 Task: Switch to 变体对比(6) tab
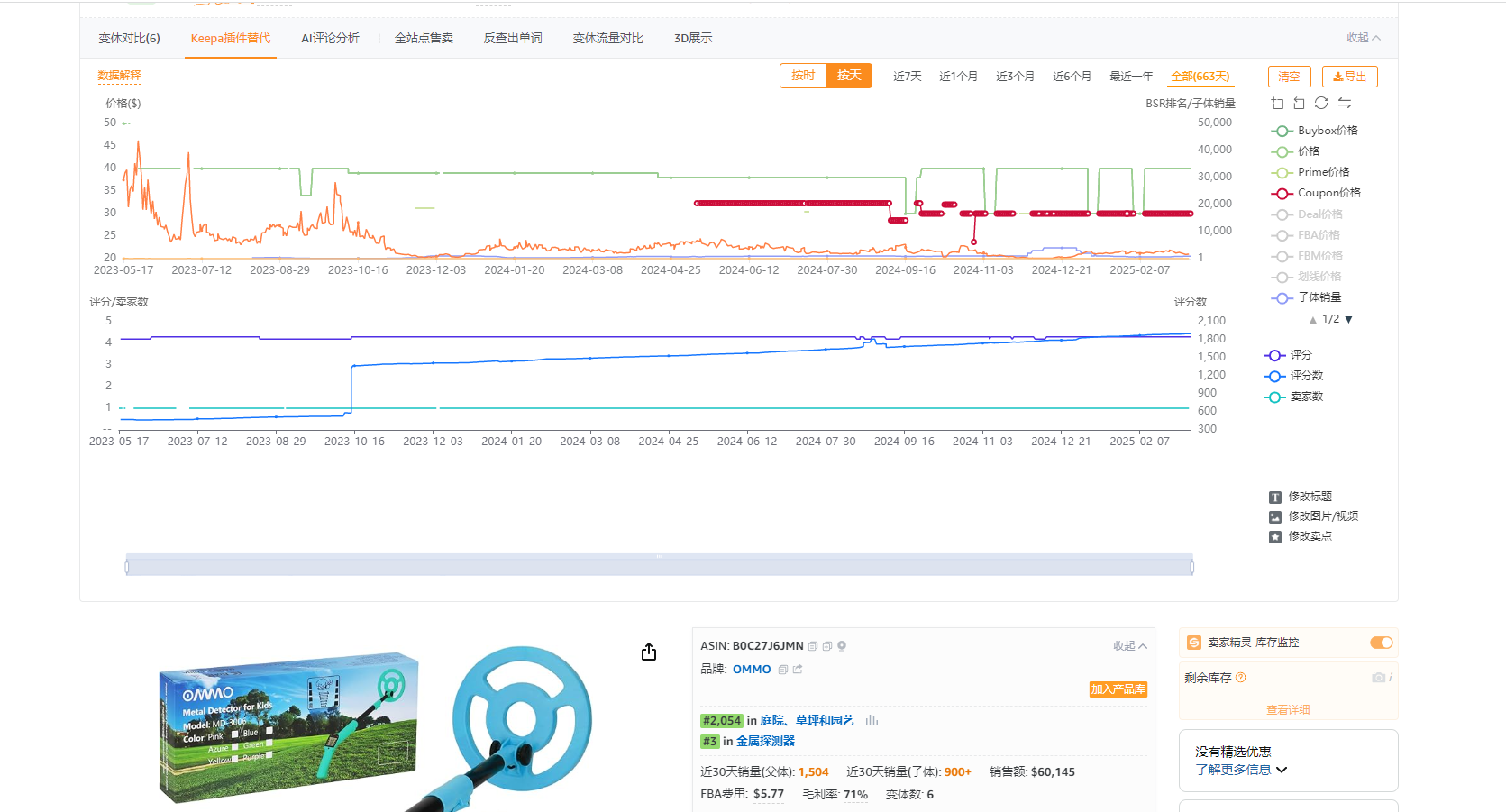click(x=129, y=38)
